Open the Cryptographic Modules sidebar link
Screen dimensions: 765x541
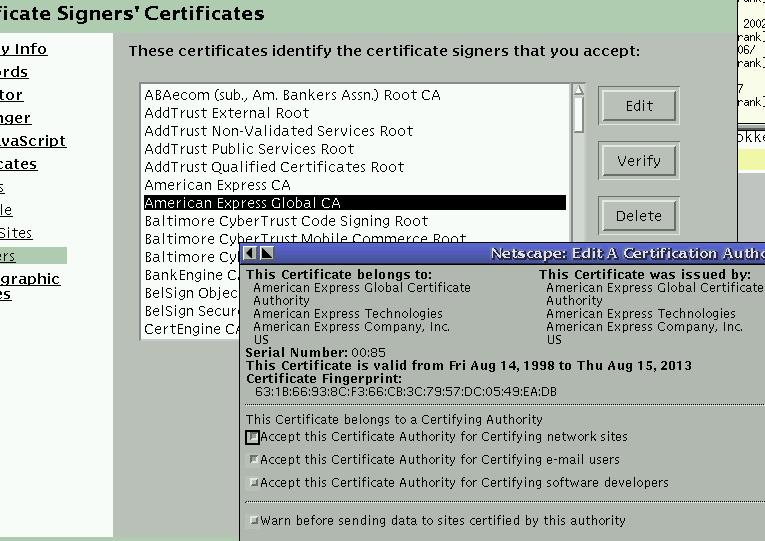click(x=30, y=286)
